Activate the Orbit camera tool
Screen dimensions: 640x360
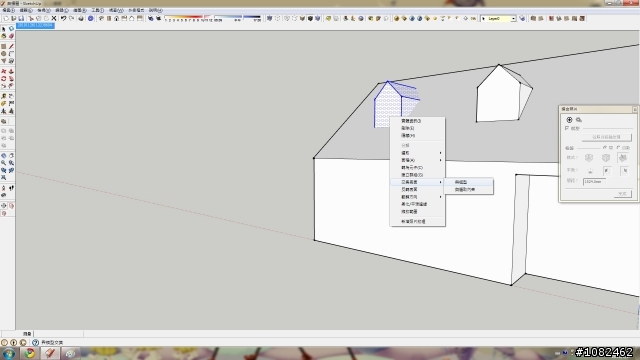4,156
